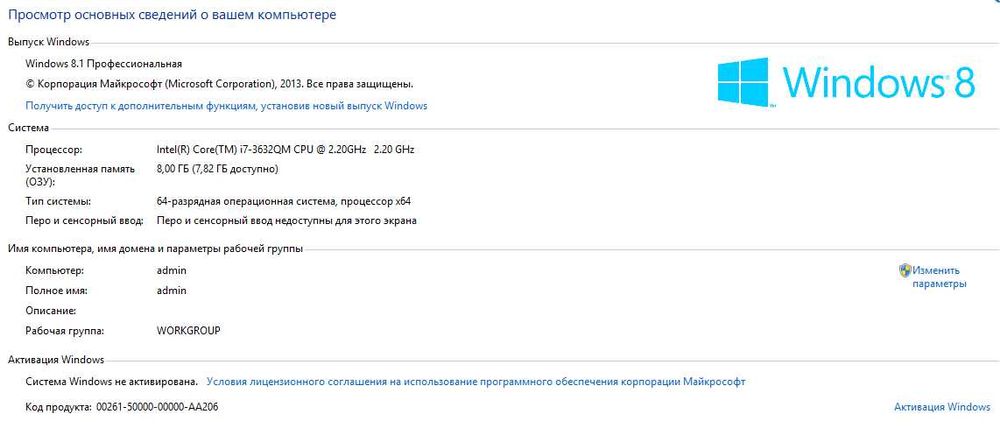Click the Система section header
This screenshot has height=434, width=1000.
[x=28, y=128]
